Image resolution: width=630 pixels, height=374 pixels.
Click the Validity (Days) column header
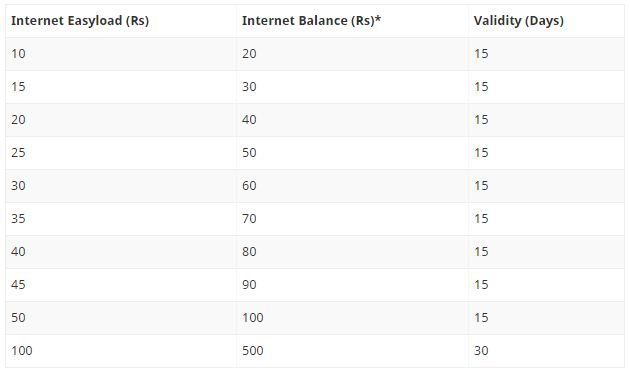546,21
